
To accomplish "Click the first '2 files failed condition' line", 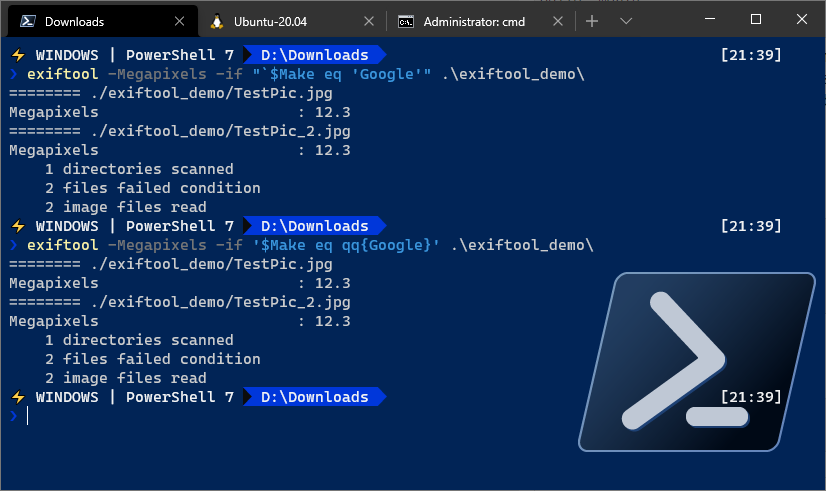I will (x=153, y=188).
